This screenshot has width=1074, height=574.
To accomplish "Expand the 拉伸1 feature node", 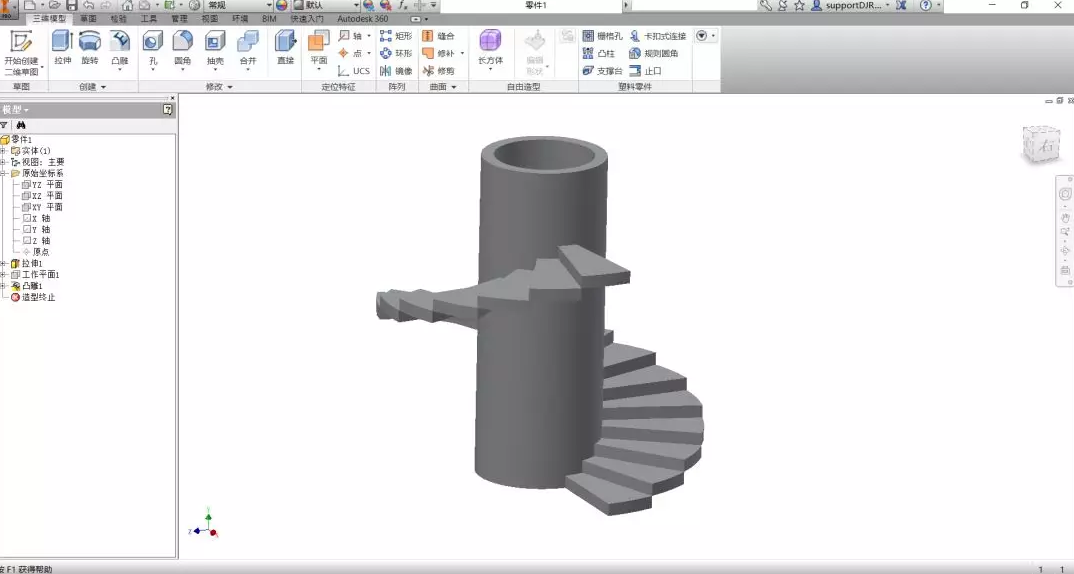I will tap(3, 263).
